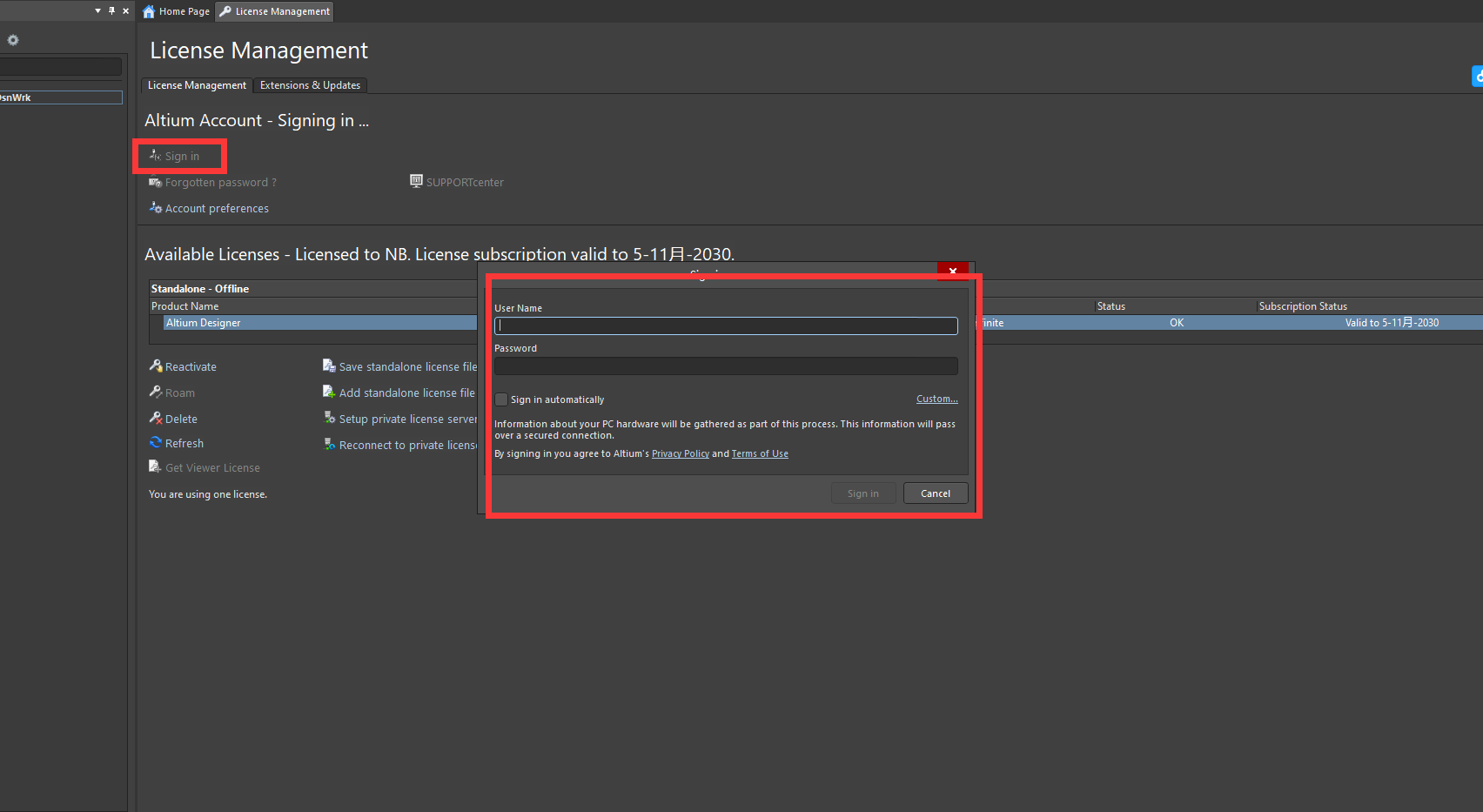
Task: Click the OK status cell
Action: tap(1177, 323)
